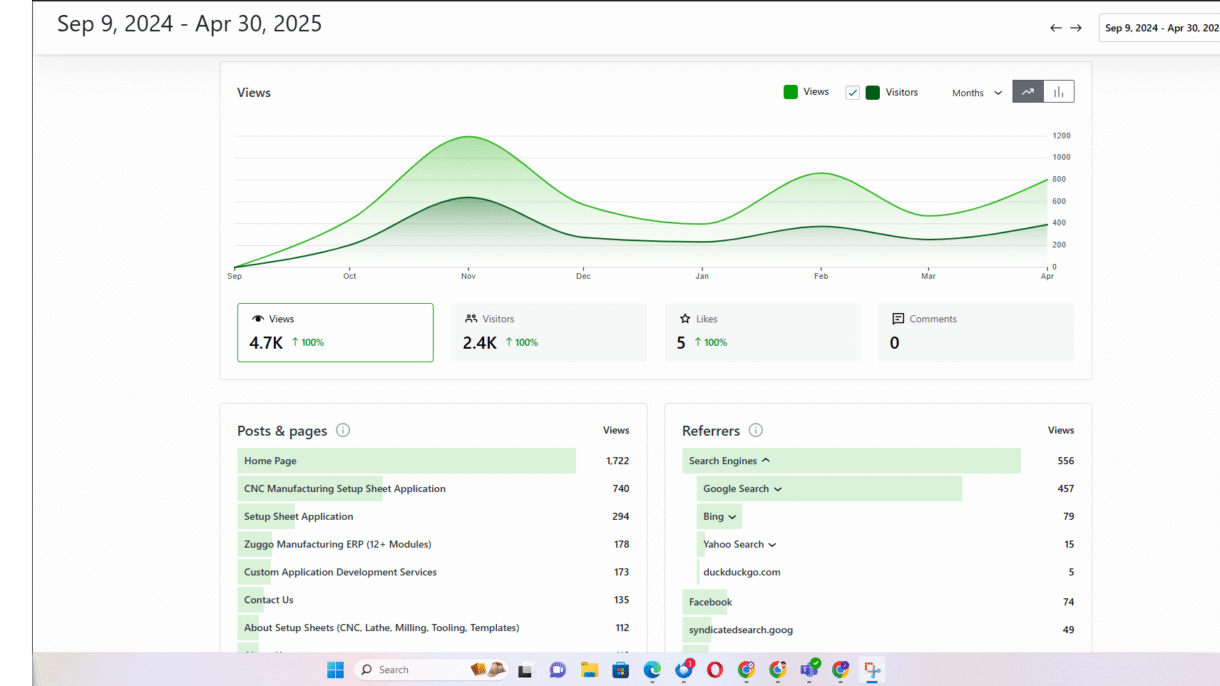Open the Opera browser in taskbar
This screenshot has width=1220, height=686.
[715, 670]
